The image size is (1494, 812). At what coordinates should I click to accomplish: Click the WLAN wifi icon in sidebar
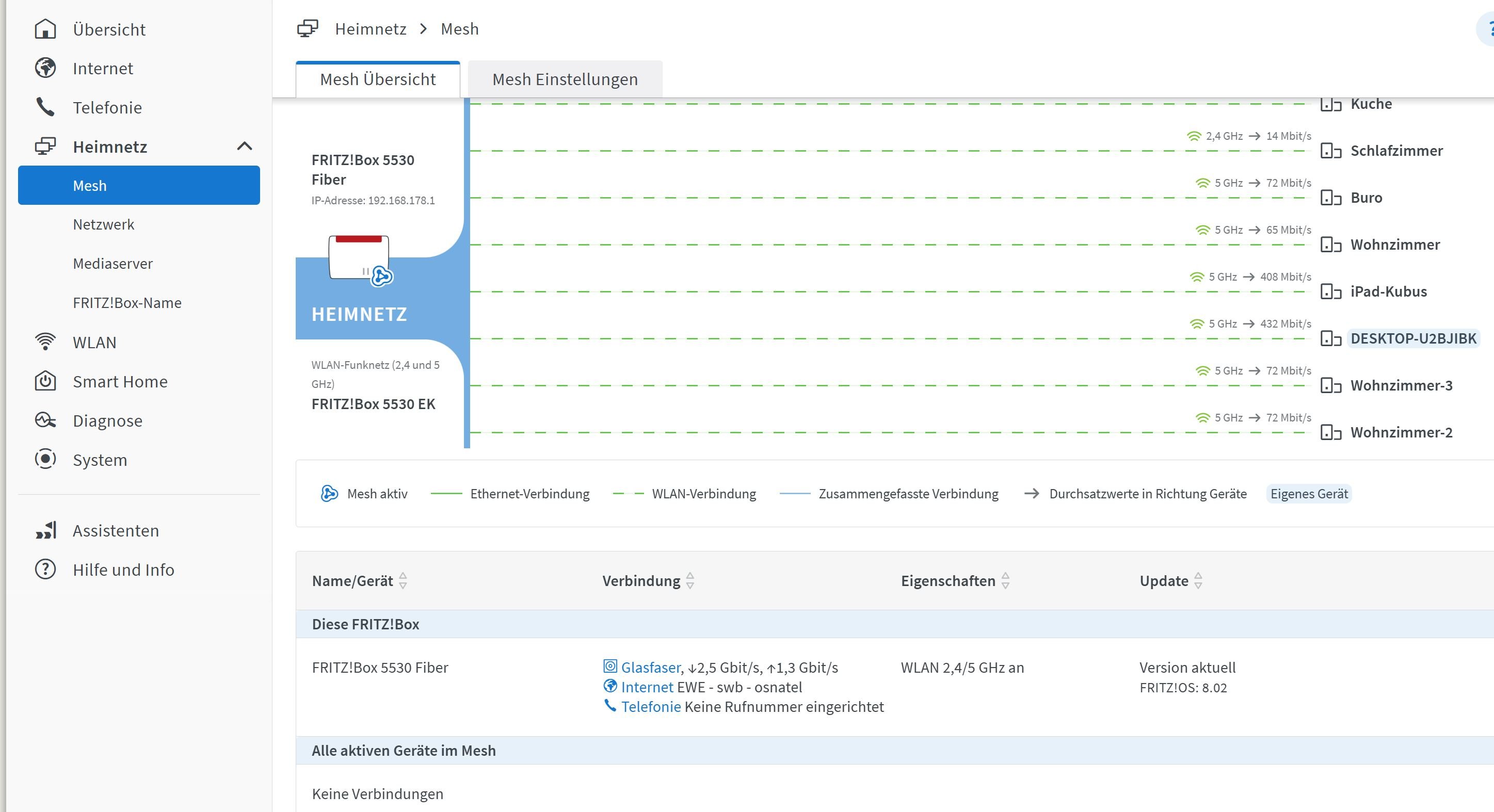(45, 342)
